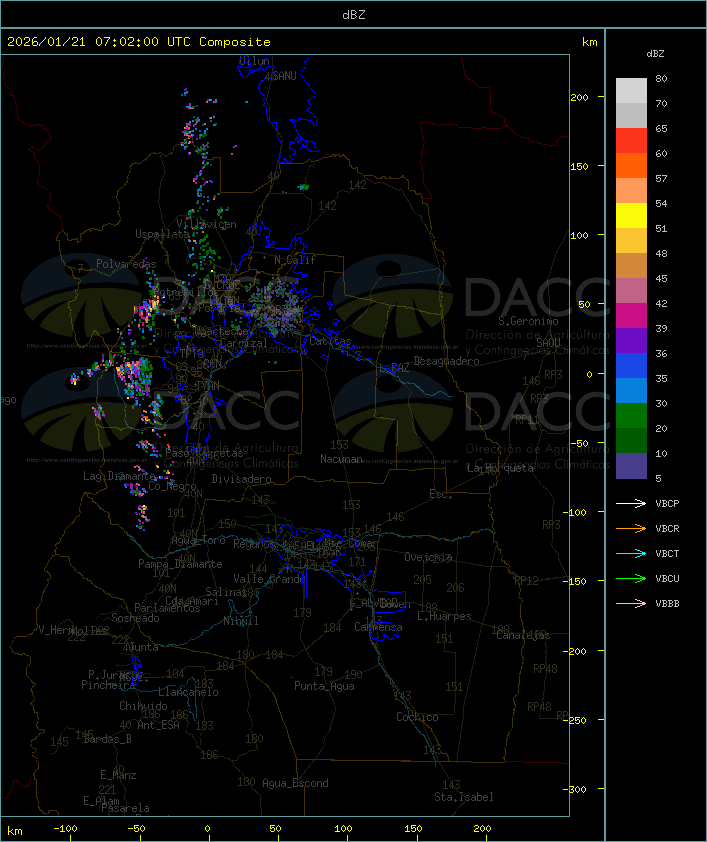This screenshot has height=842, width=707.
Task: Click the green VBCU arrow icon
Action: click(631, 578)
